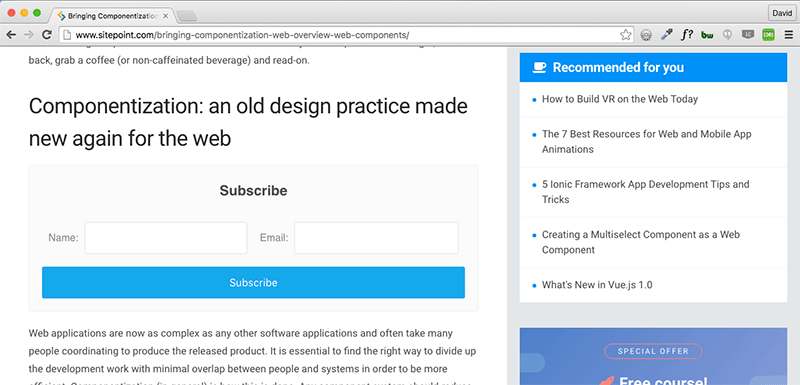Open How to Build VR on the Web Today
The height and width of the screenshot is (385, 800).
tap(619, 99)
